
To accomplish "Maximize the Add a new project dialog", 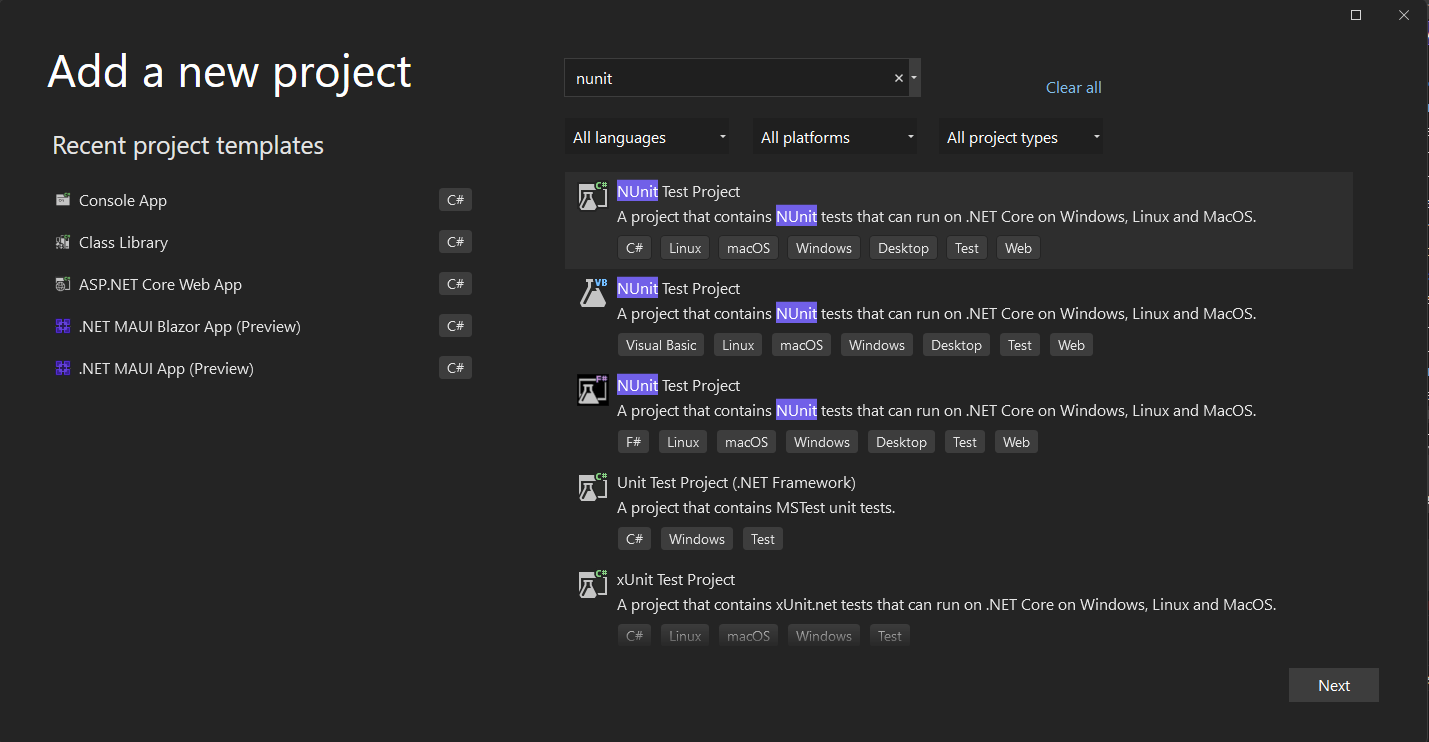I will (1356, 14).
